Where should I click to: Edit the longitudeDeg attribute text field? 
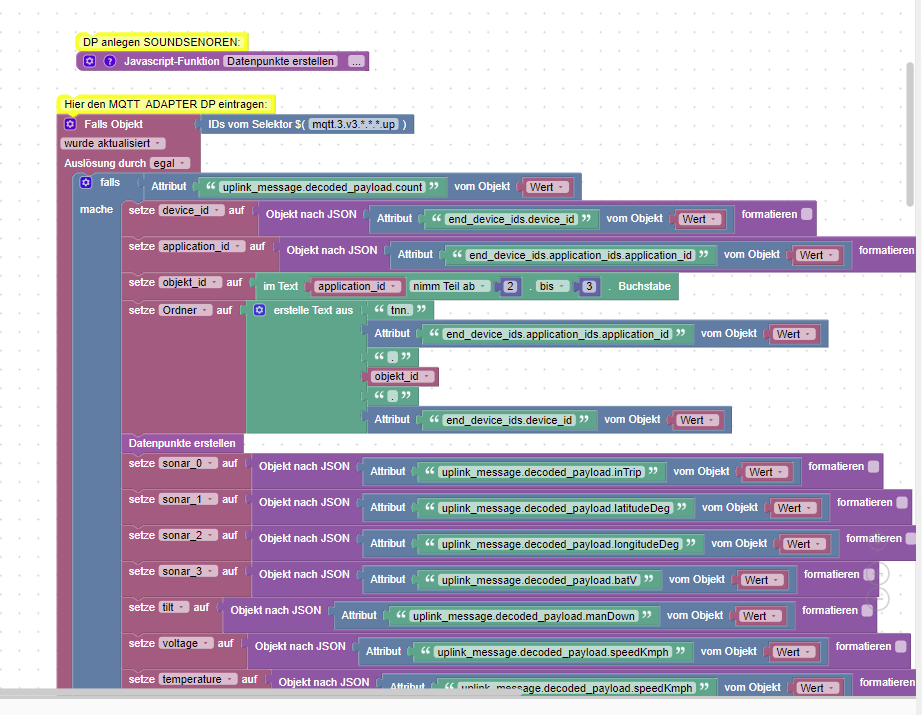560,544
